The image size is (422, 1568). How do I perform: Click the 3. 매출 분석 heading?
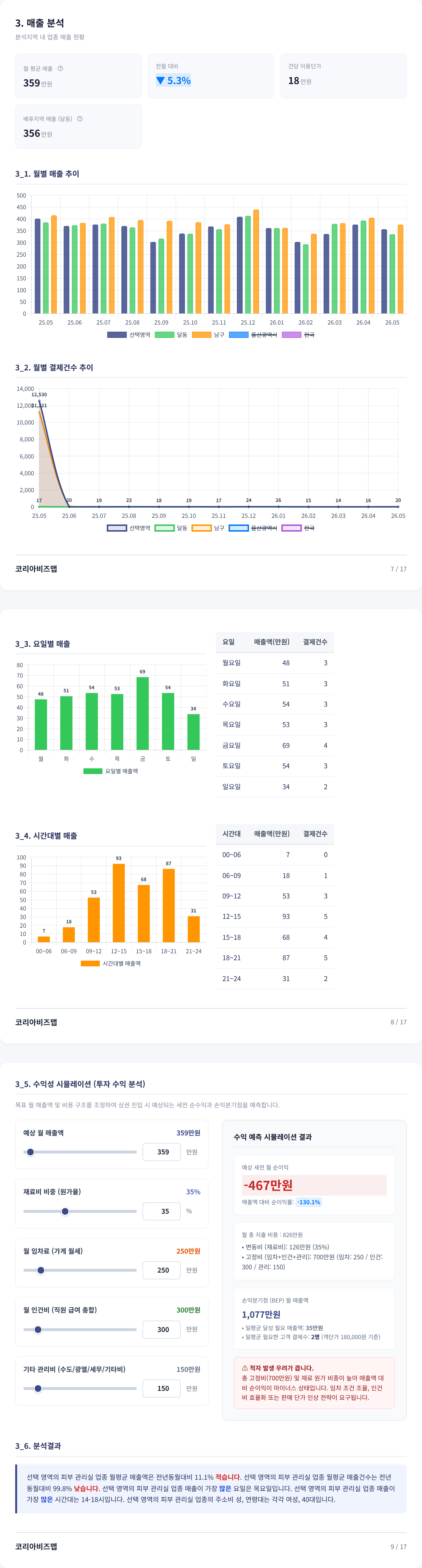(x=40, y=23)
